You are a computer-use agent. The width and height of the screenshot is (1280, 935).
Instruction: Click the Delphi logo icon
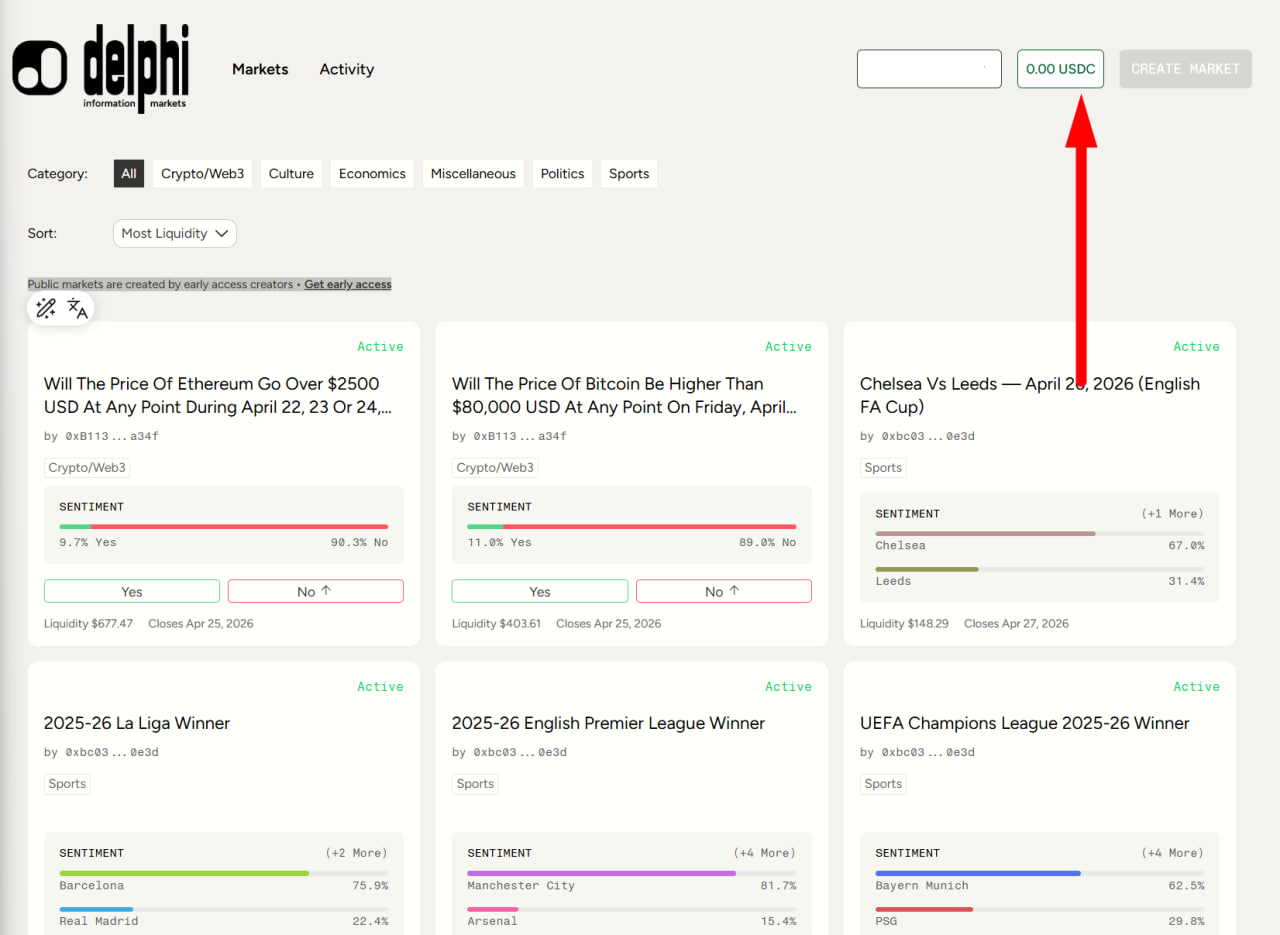coord(40,68)
